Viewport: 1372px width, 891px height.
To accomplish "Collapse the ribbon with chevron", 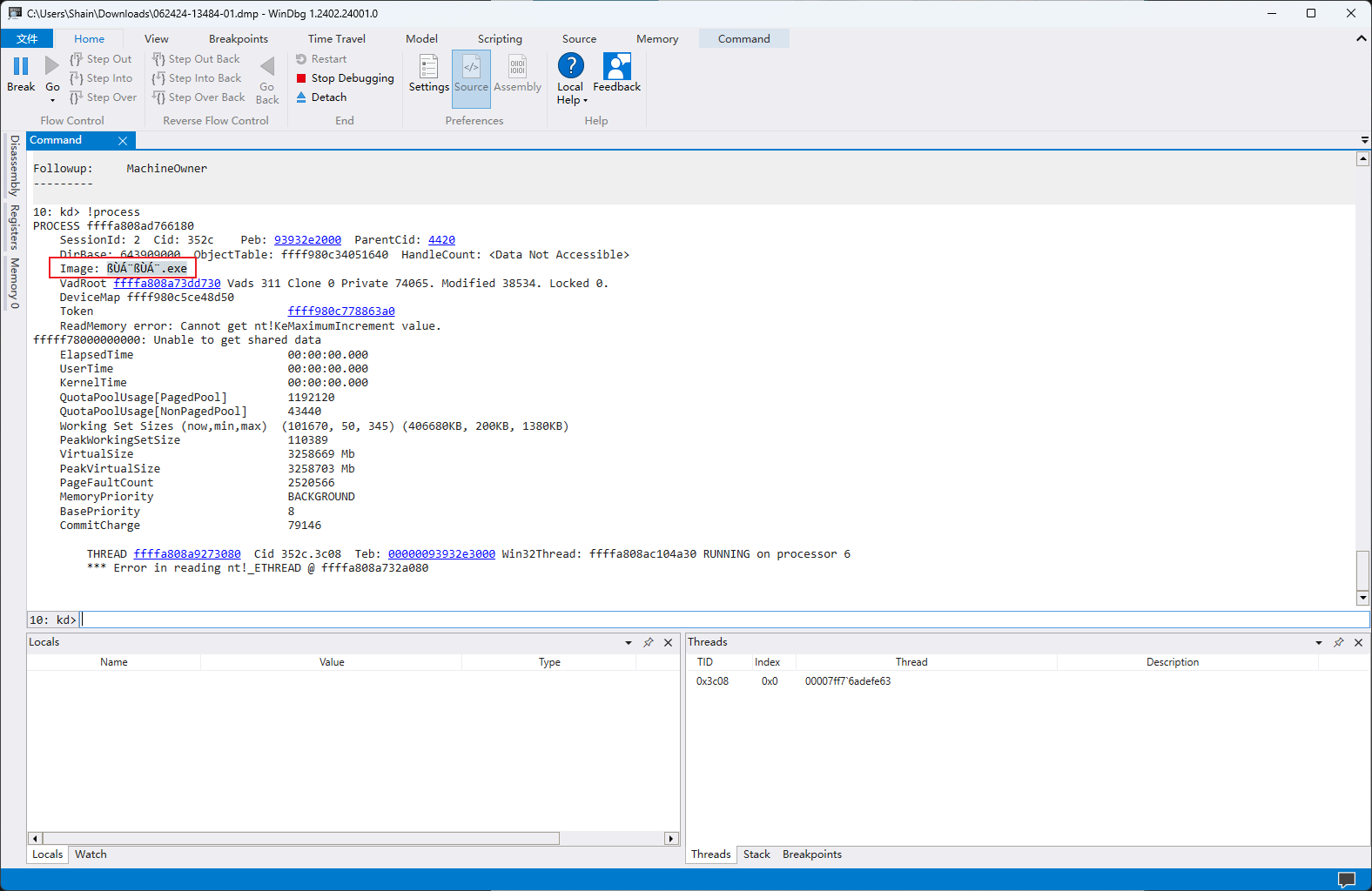I will point(1362,38).
